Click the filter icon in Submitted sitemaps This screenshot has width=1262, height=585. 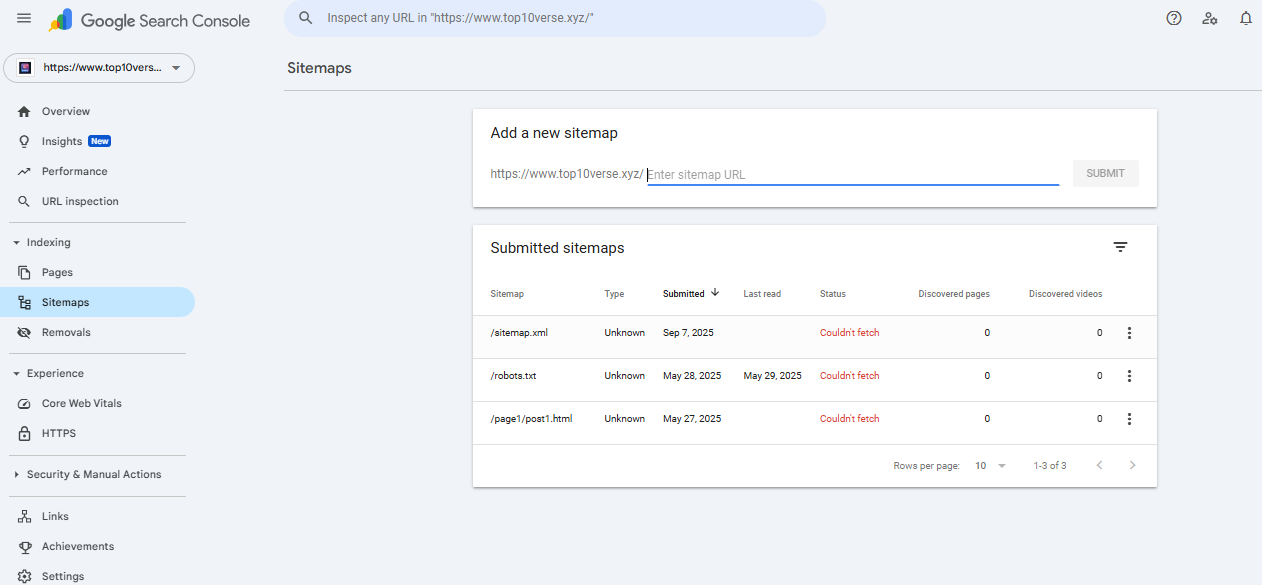[1120, 247]
